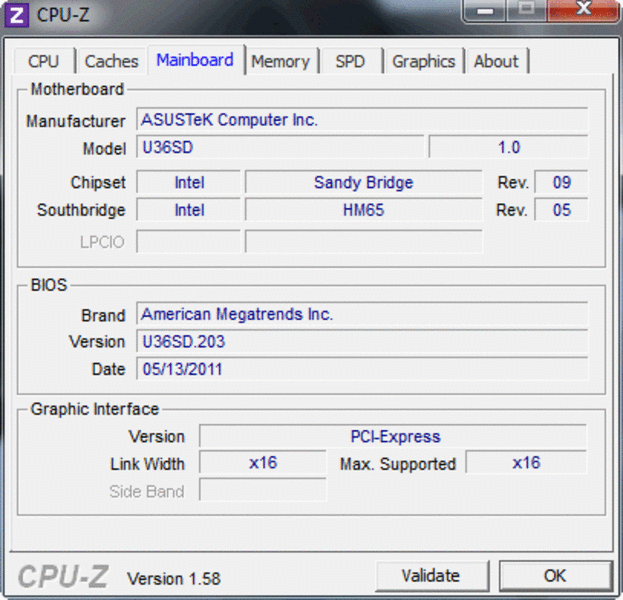Click the BIOS date field 05/13/2011
623x600 pixels.
[x=362, y=369]
